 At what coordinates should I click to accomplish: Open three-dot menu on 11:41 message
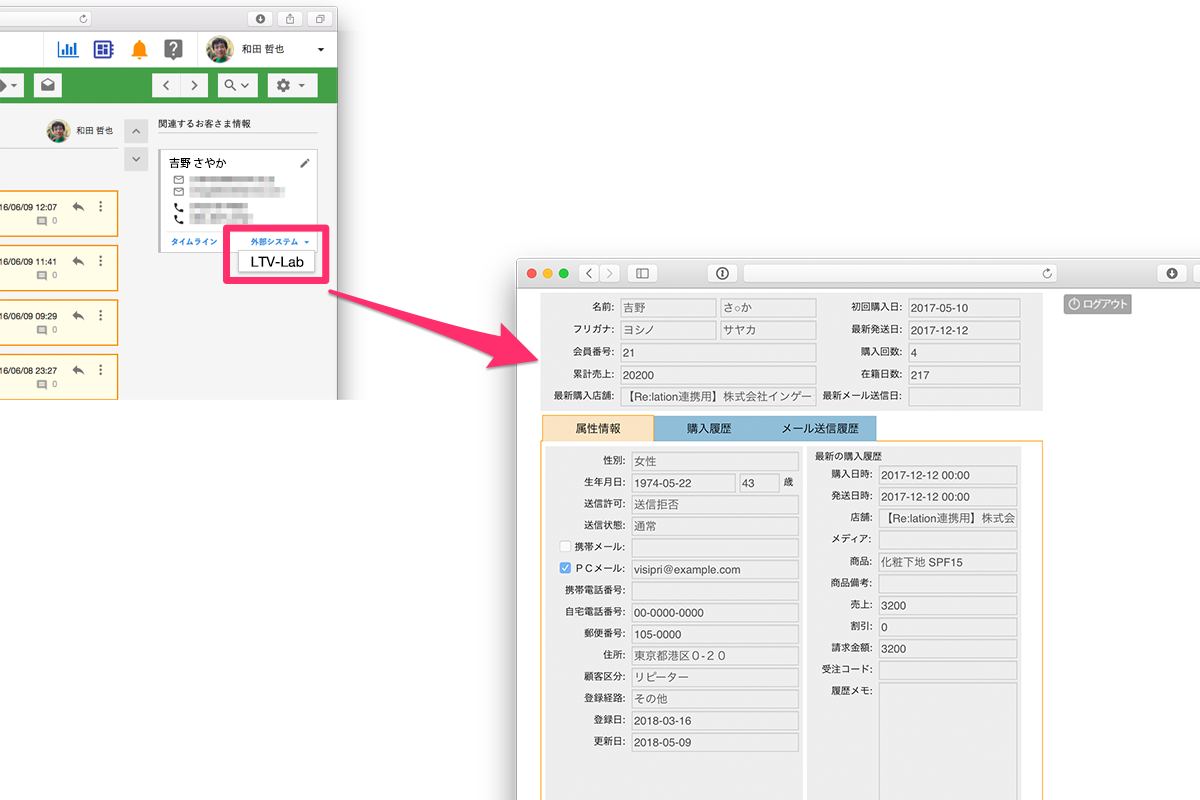pos(100,260)
